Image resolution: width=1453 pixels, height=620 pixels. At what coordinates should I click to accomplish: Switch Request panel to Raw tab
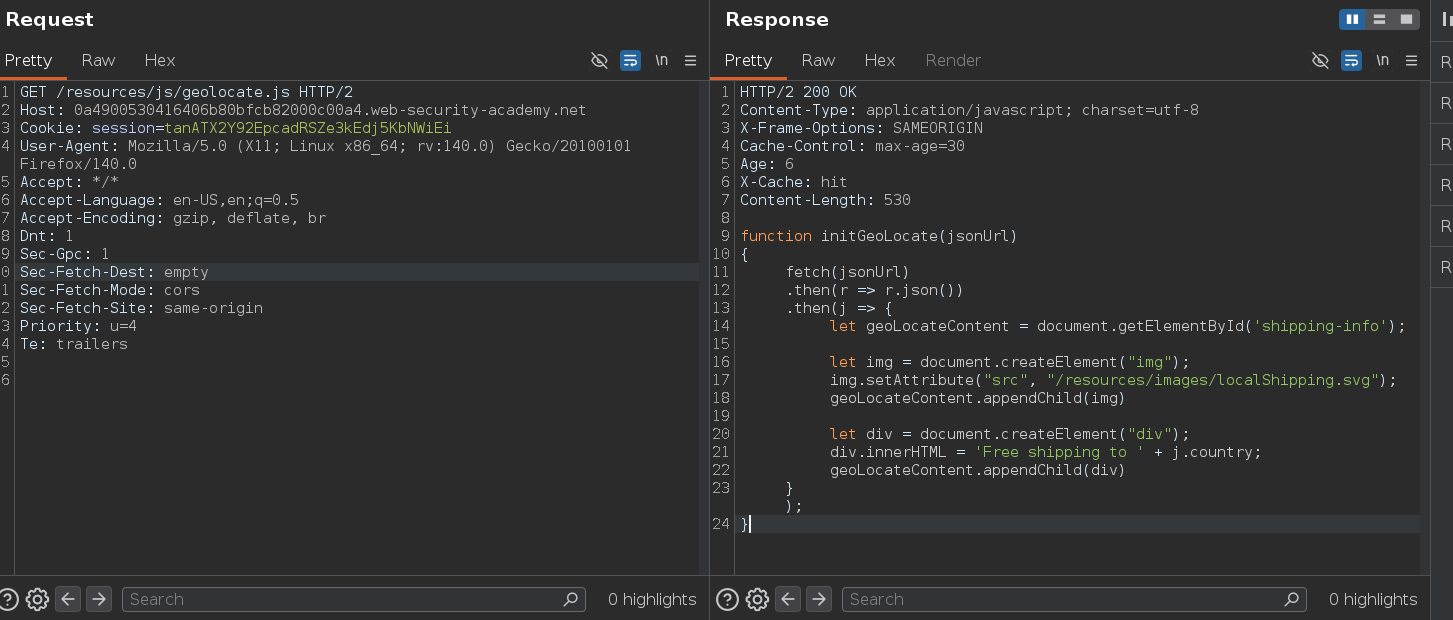pyautogui.click(x=98, y=60)
